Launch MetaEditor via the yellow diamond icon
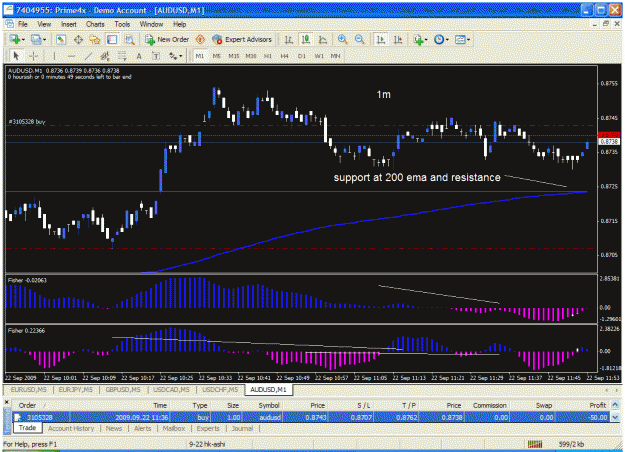The width and height of the screenshot is (625, 452). coord(200,39)
